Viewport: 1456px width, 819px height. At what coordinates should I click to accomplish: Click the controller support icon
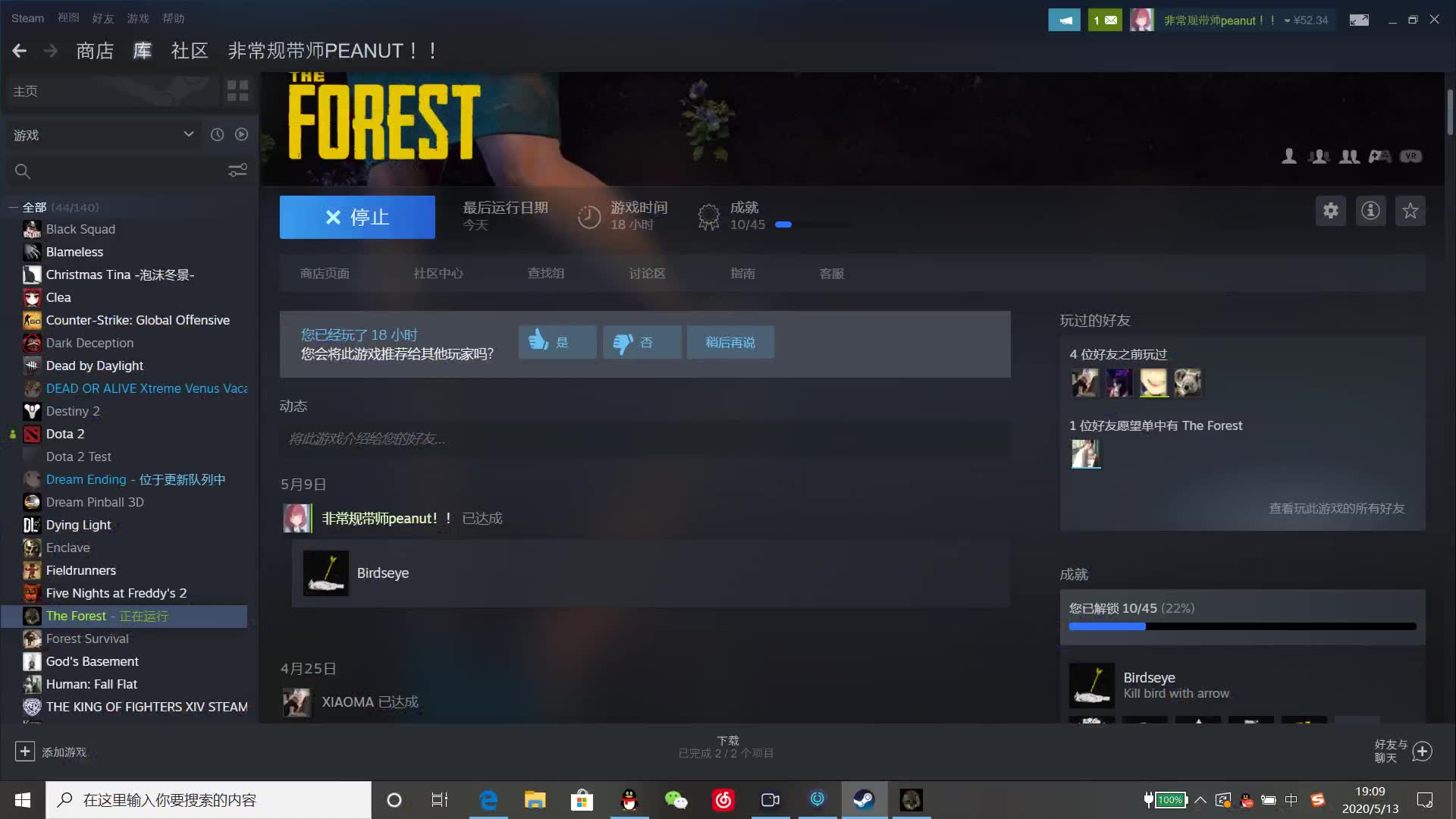(x=1379, y=156)
